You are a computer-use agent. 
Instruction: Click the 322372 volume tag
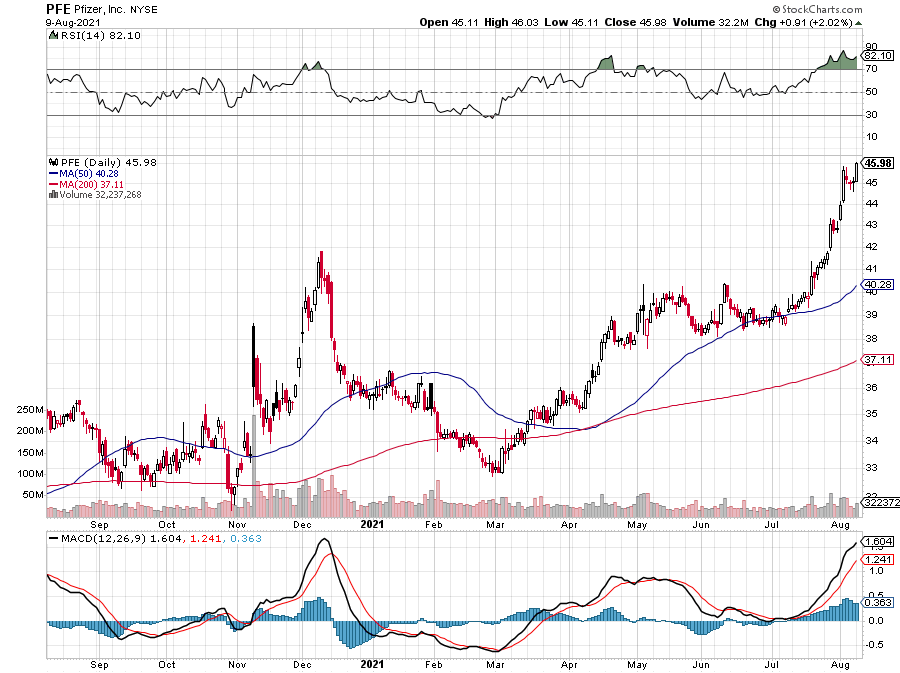882,503
